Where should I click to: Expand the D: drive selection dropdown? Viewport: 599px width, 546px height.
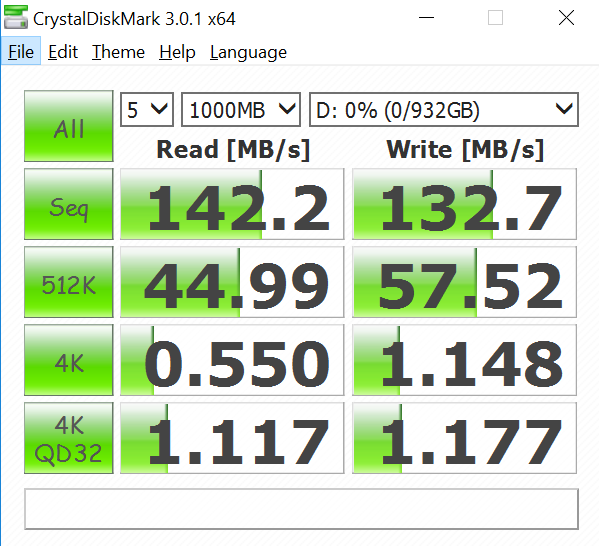(x=444, y=110)
